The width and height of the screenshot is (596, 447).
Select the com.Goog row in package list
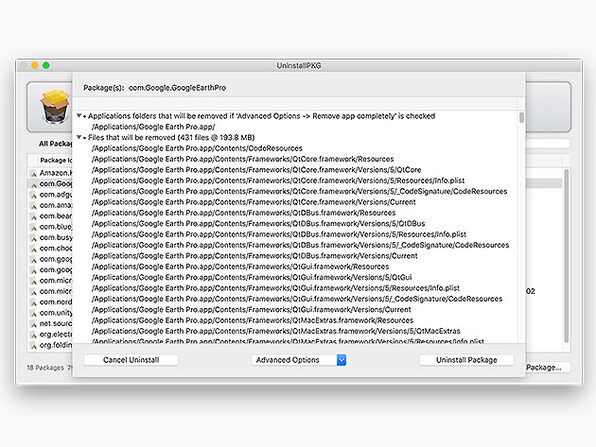[50, 184]
